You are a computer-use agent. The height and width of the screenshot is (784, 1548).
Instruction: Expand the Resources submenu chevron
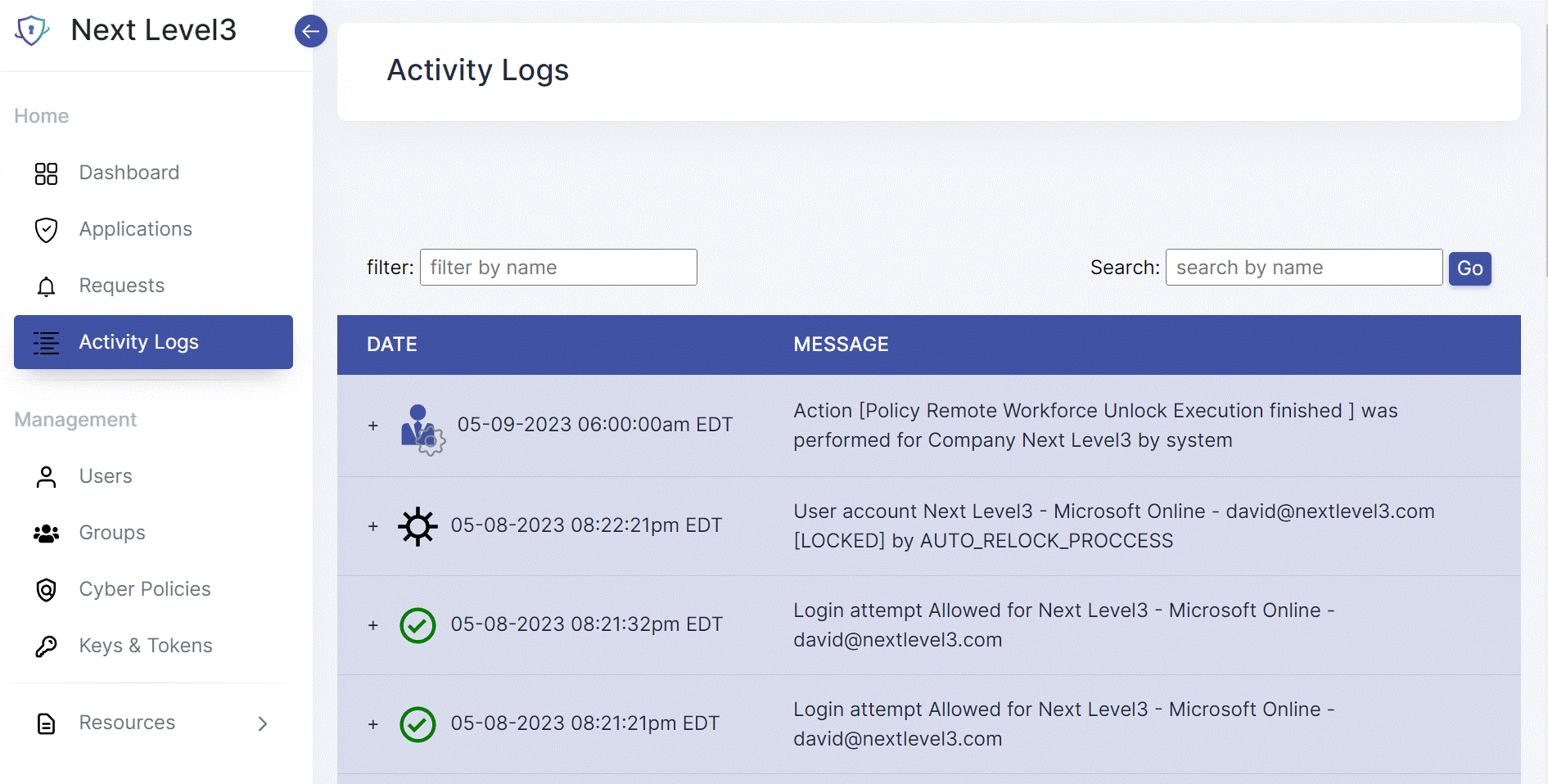[263, 723]
